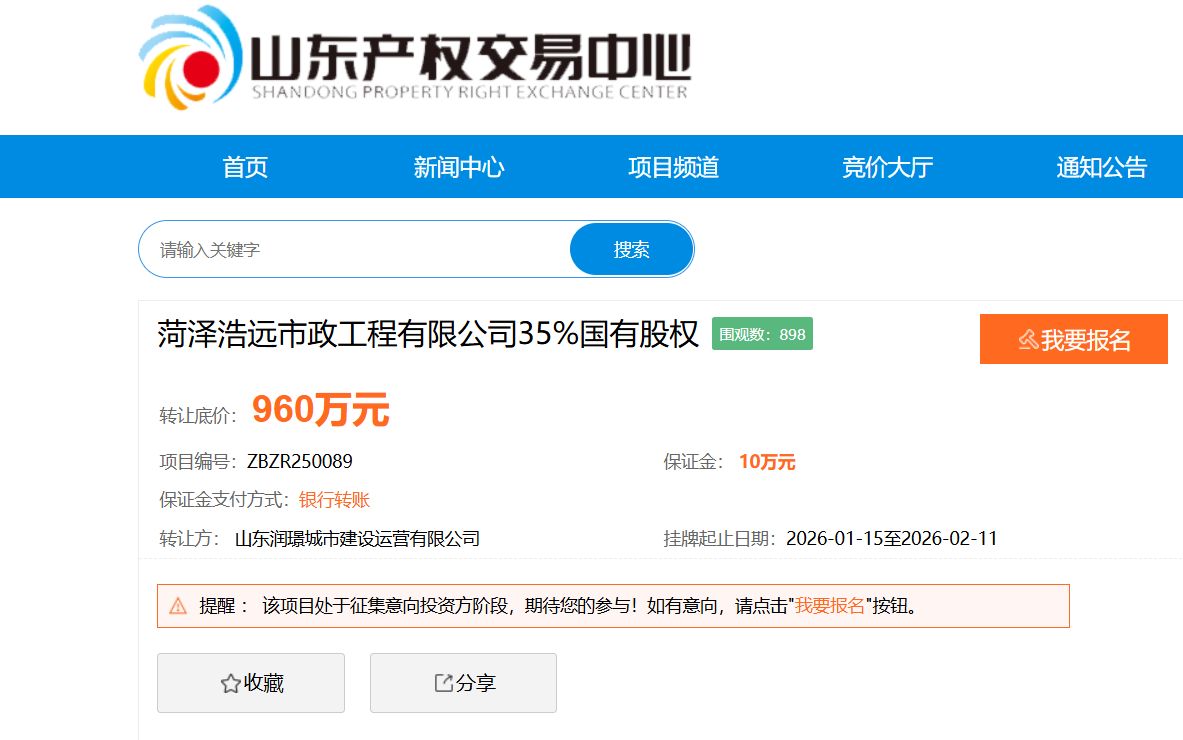
Task: Click the project title 菏泽浩远市政工程有限公司35%国有股权
Action: [428, 334]
